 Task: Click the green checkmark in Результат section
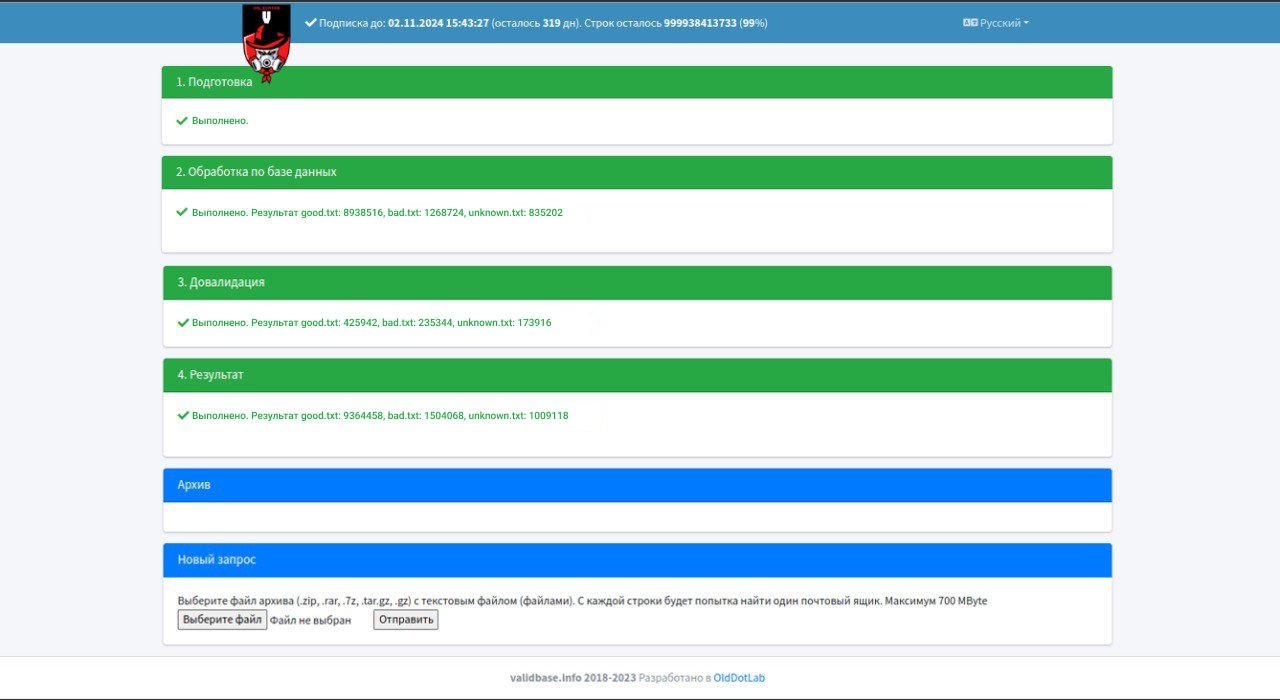pyautogui.click(x=183, y=415)
